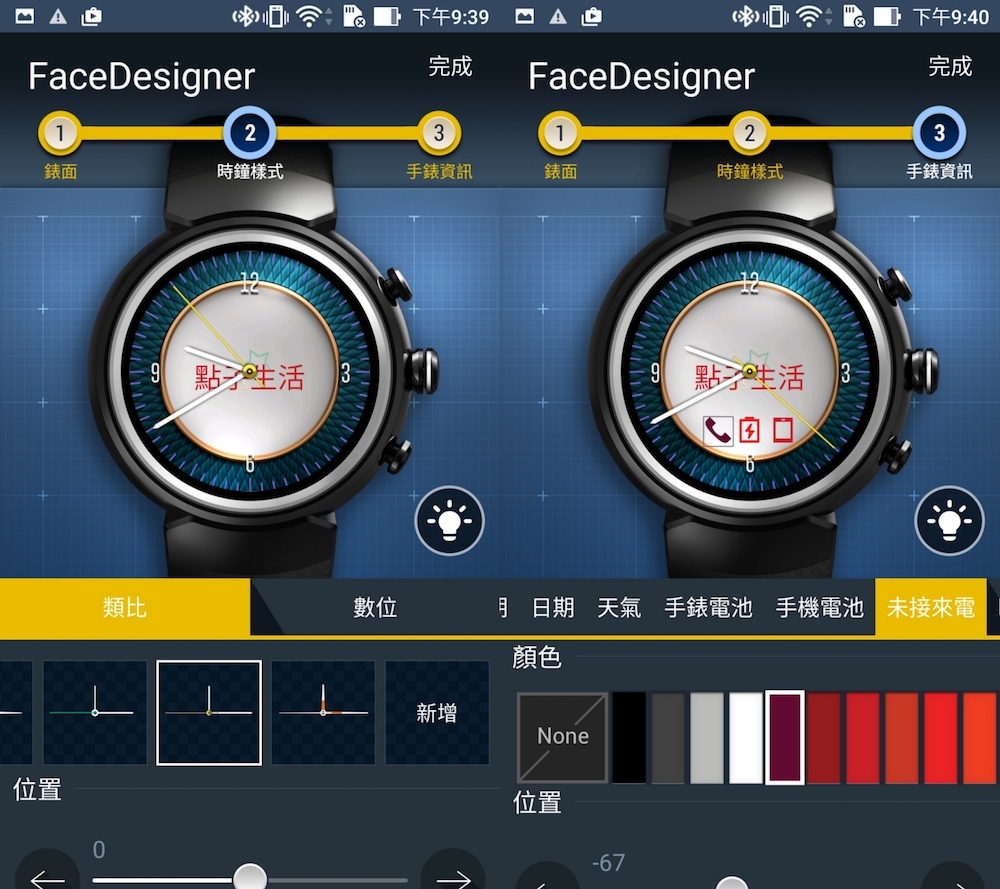Tap lightbulb icon on the 時鐘樣式 step screen

click(449, 520)
